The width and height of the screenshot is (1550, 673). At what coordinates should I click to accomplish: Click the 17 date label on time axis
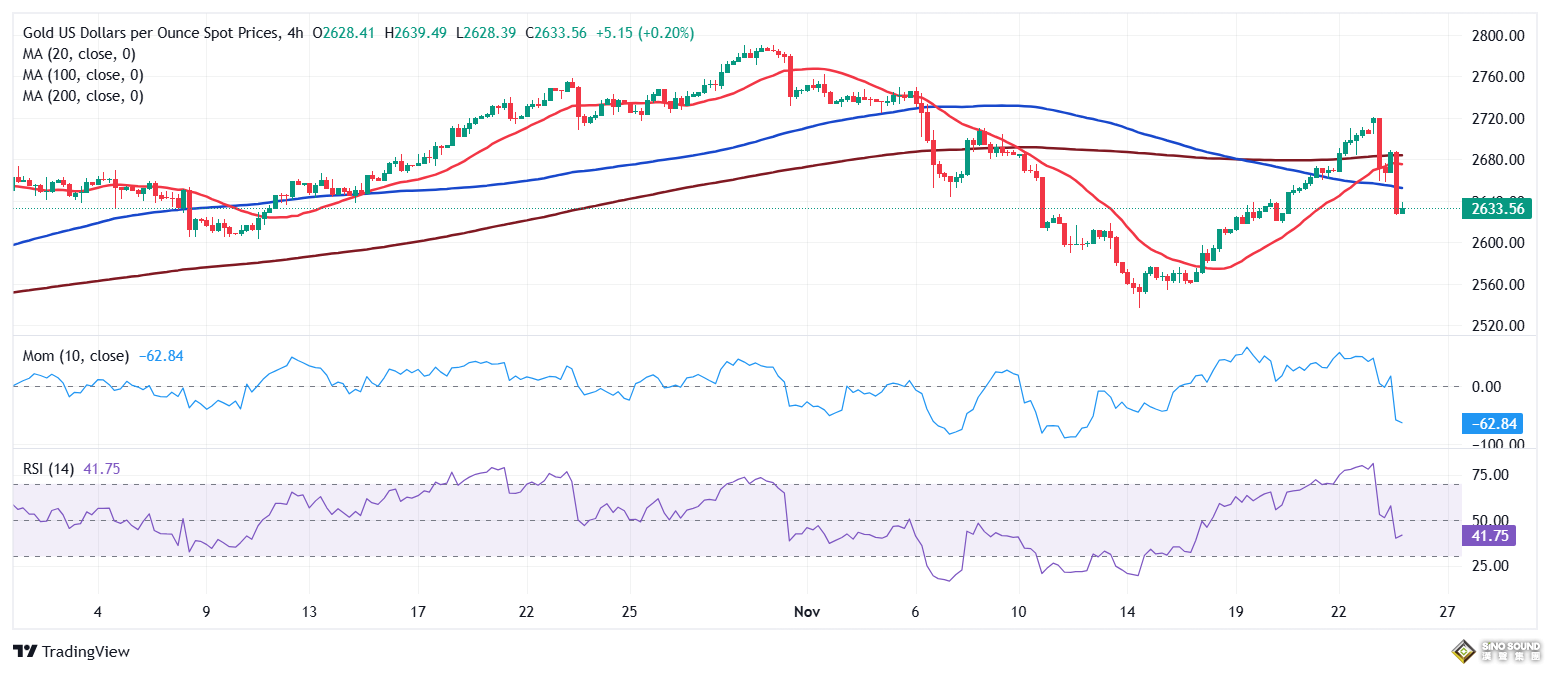(418, 611)
